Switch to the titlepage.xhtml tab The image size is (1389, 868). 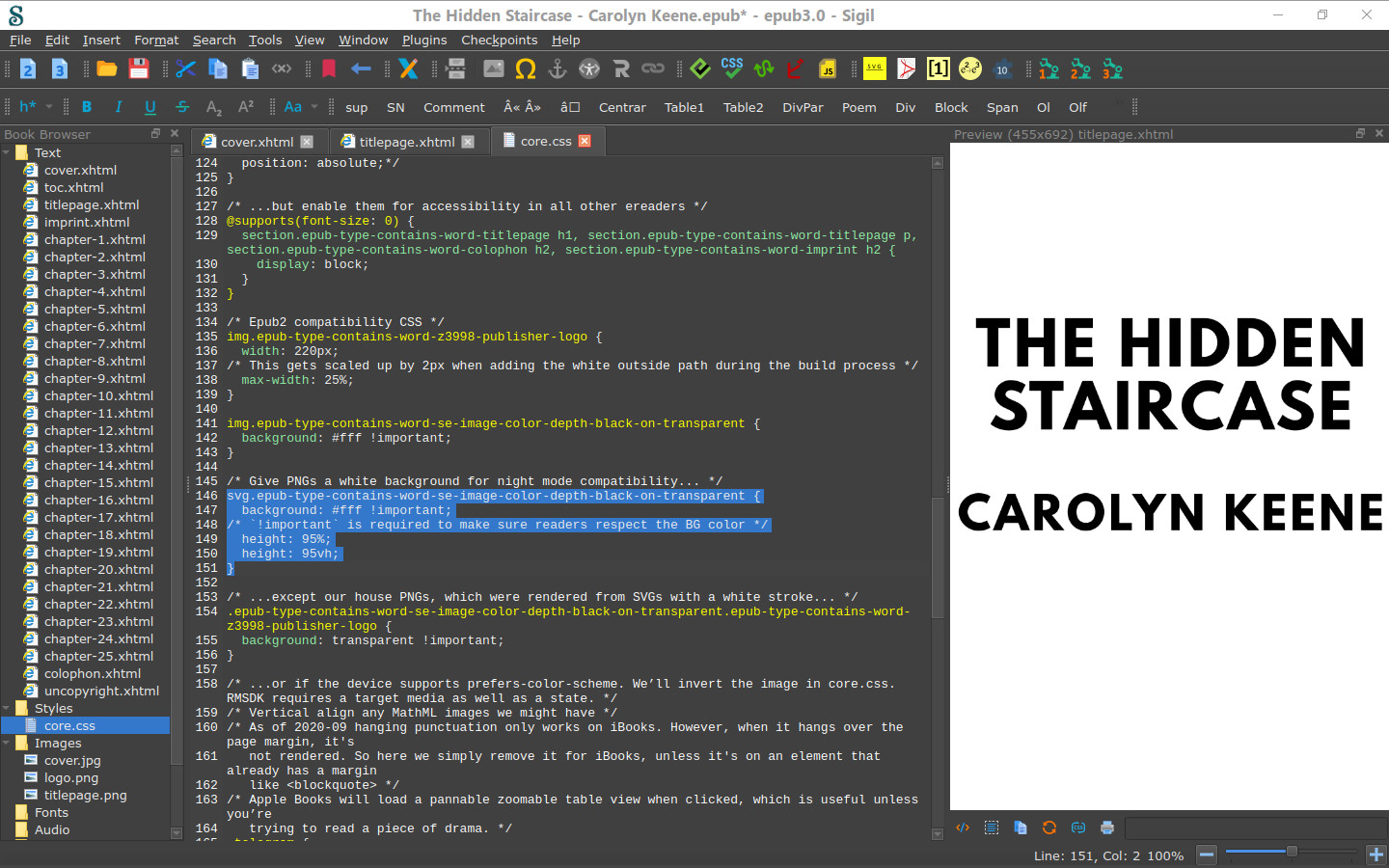(x=407, y=142)
